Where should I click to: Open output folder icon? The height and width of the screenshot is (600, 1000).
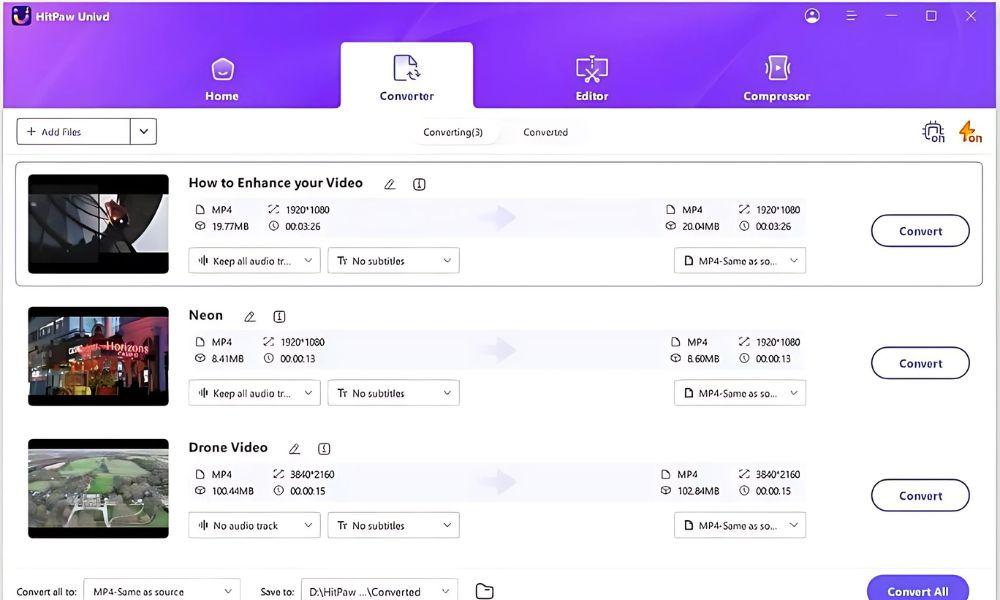click(485, 591)
